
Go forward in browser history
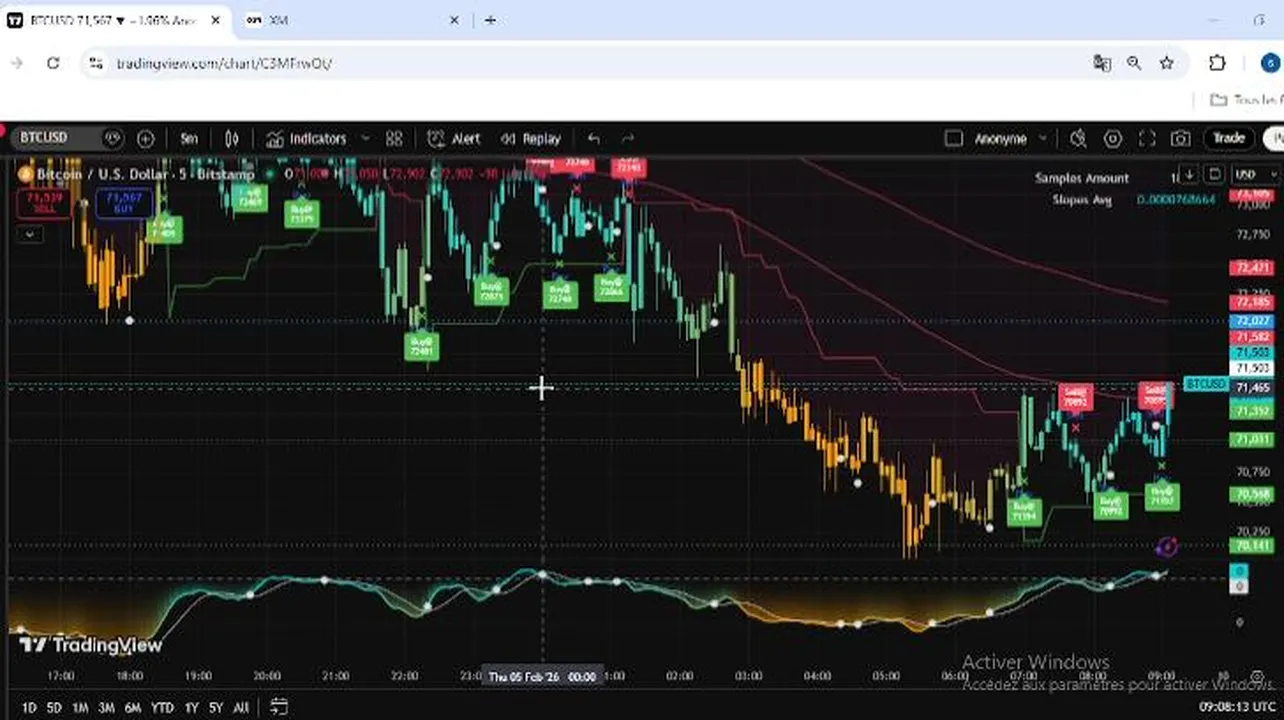pyautogui.click(x=17, y=63)
